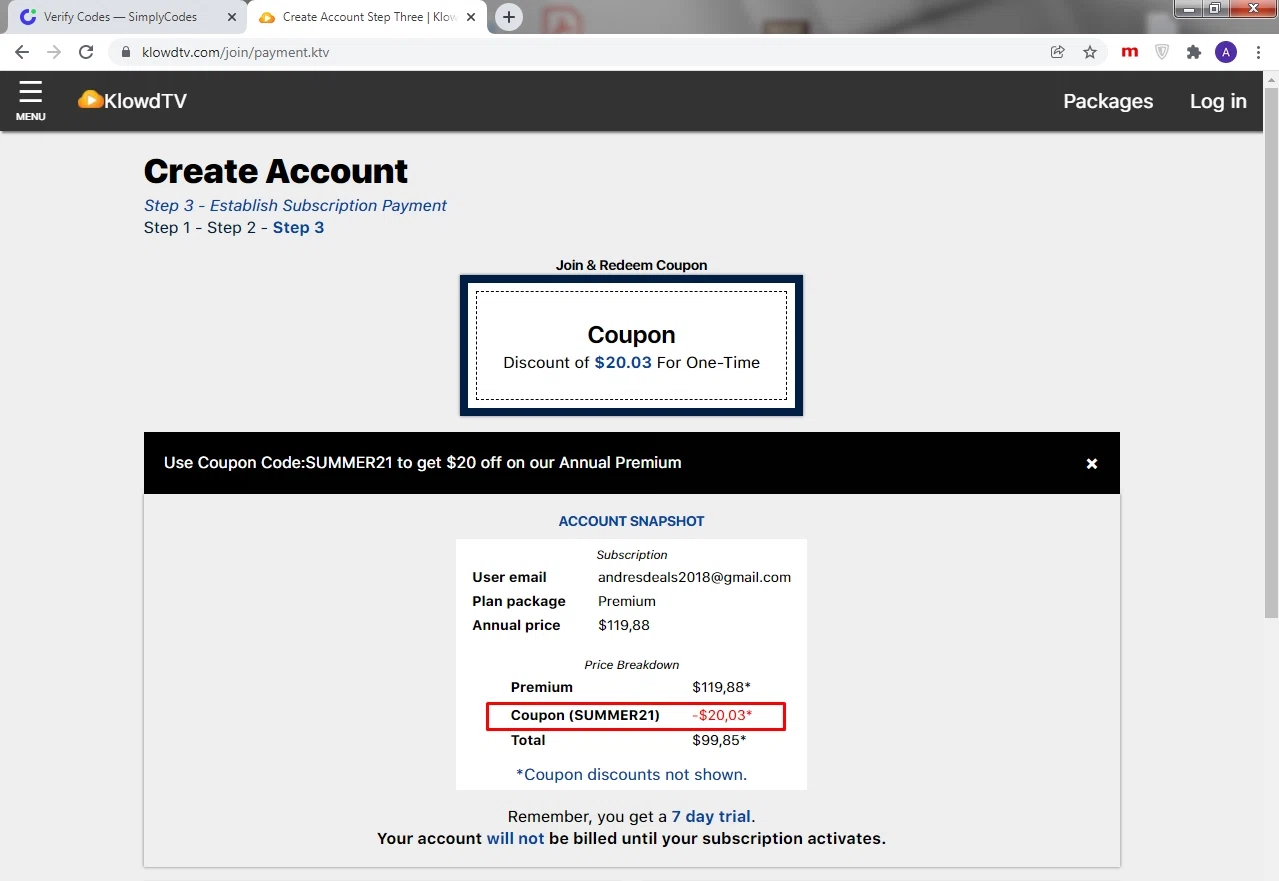1279x881 pixels.
Task: Click the browser forward arrow
Action: pyautogui.click(x=54, y=52)
